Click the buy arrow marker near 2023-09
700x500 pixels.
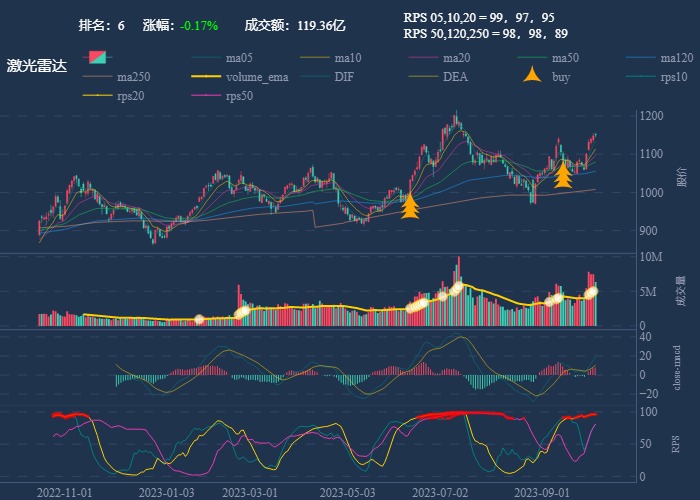563,175
